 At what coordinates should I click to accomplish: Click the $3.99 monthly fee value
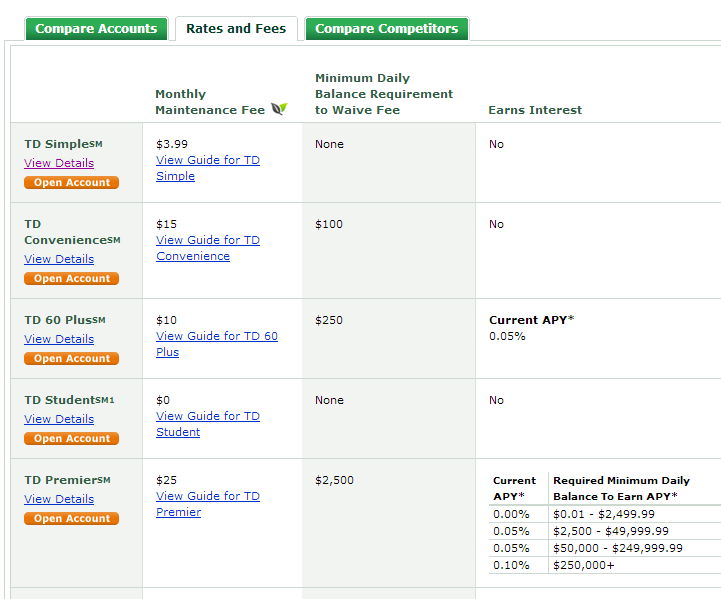(172, 144)
